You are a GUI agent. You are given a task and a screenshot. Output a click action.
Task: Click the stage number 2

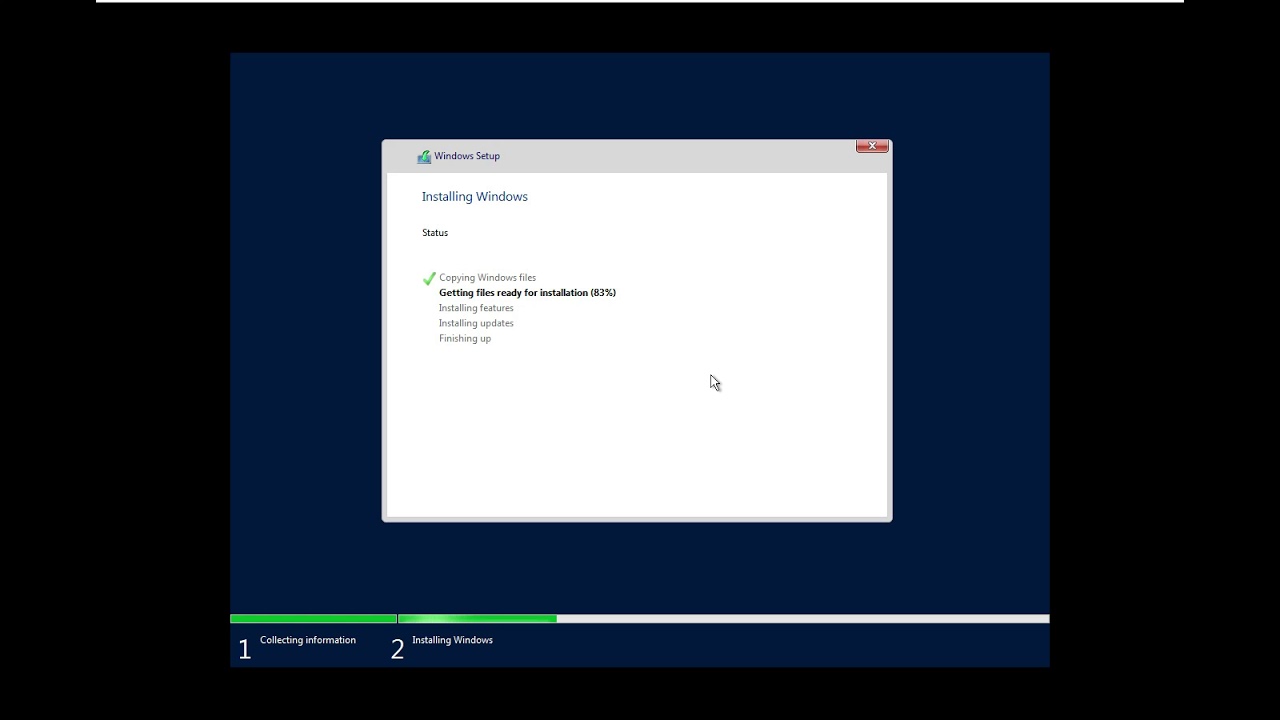tap(397, 650)
